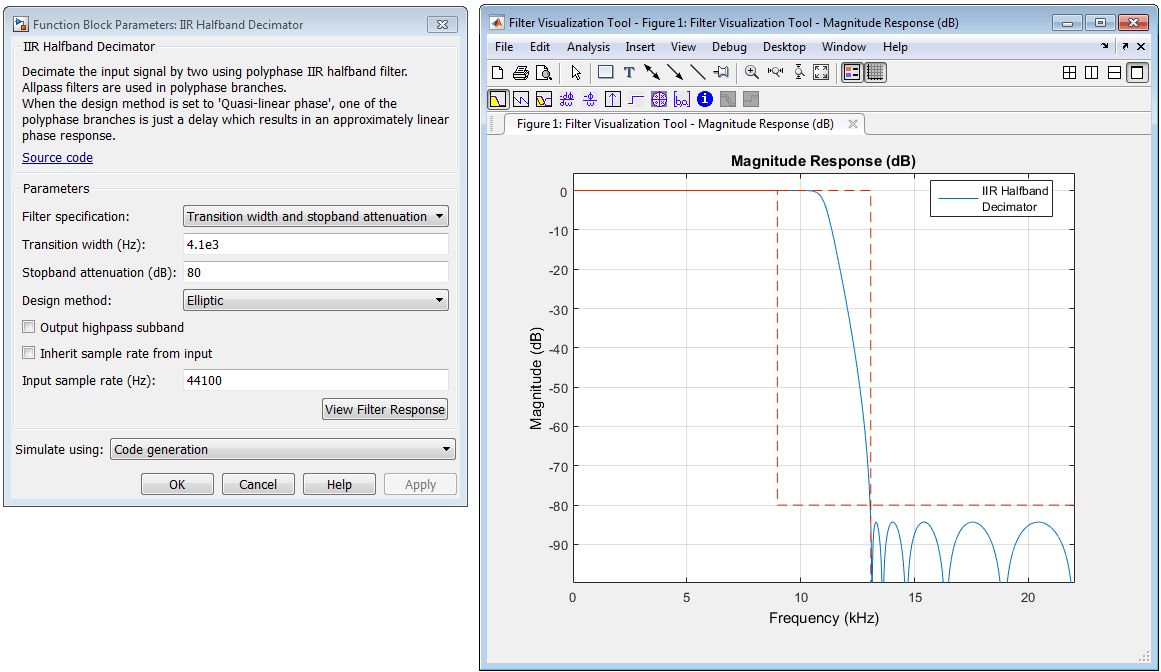Open the Insert menu
Viewport: 1161px width, 672px height.
point(640,47)
